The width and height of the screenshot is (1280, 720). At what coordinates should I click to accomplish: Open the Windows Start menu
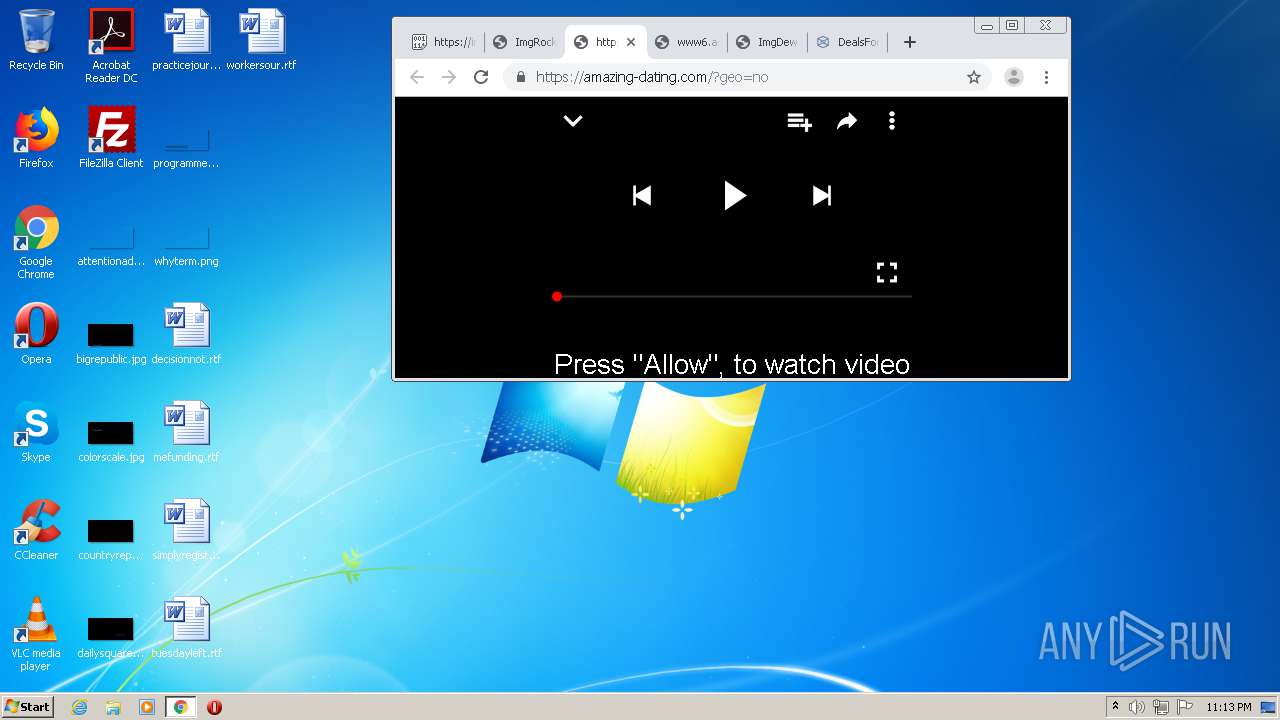tap(28, 707)
